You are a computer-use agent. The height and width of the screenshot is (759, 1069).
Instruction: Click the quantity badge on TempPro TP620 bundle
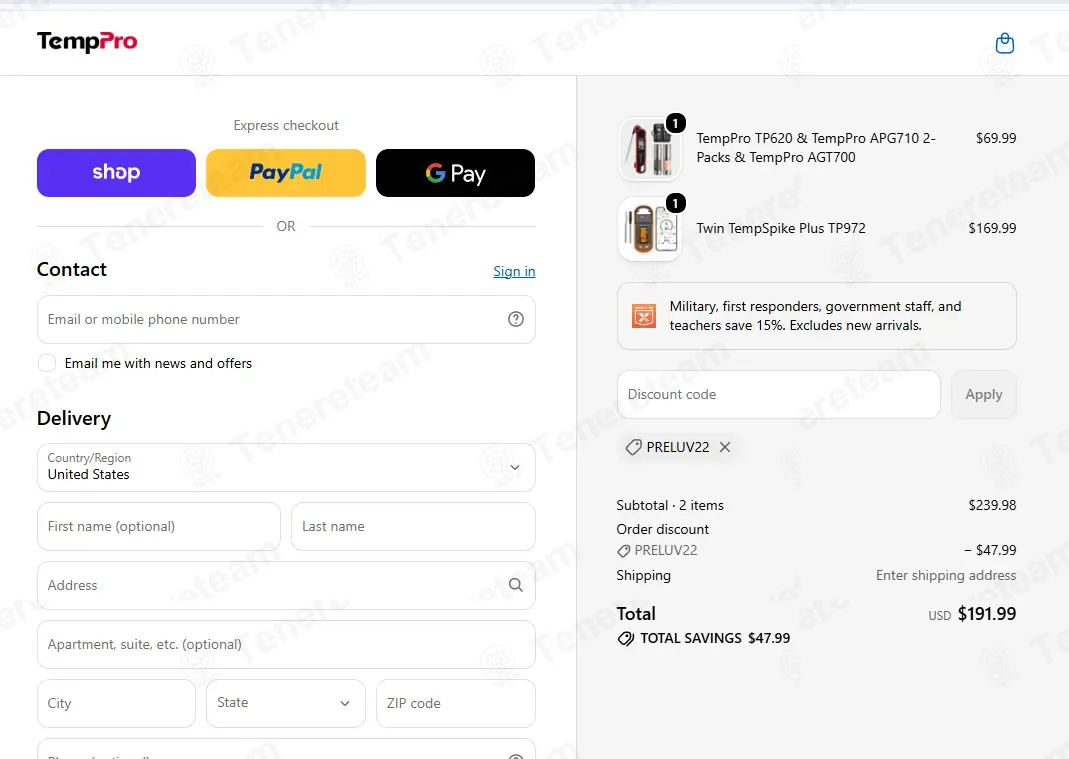click(x=675, y=123)
